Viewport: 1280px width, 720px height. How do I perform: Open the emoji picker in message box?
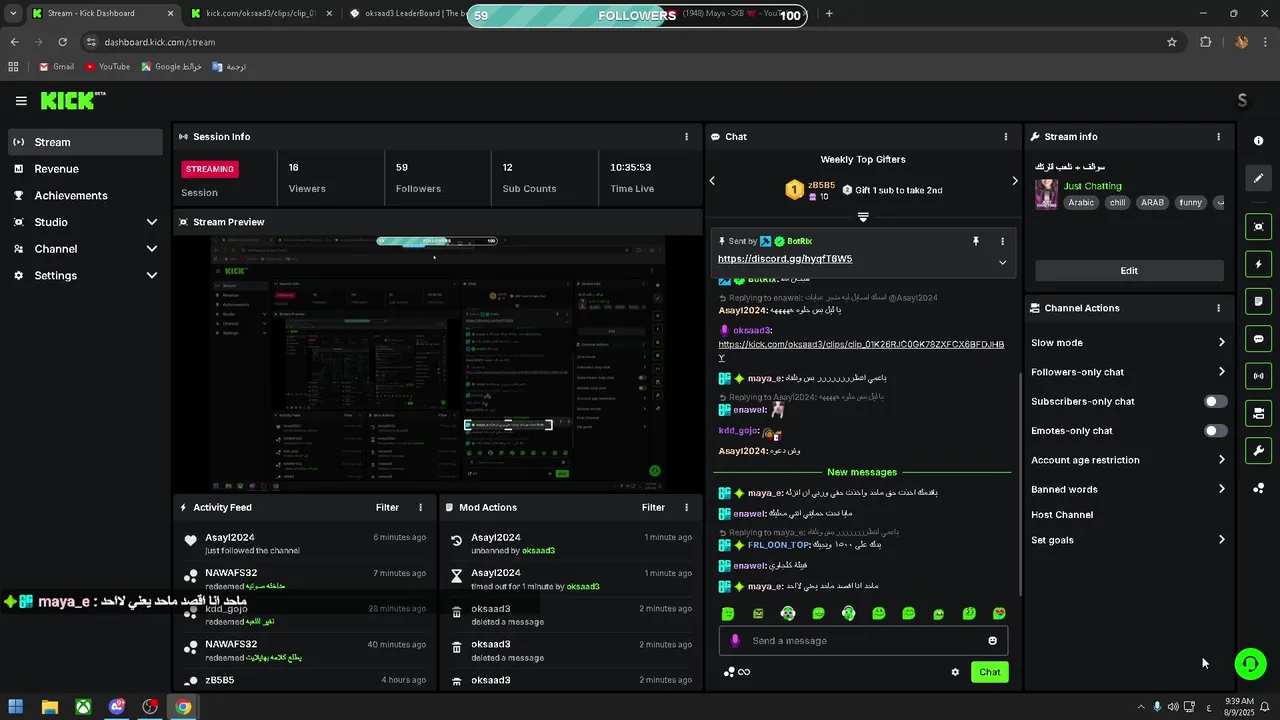(x=992, y=641)
